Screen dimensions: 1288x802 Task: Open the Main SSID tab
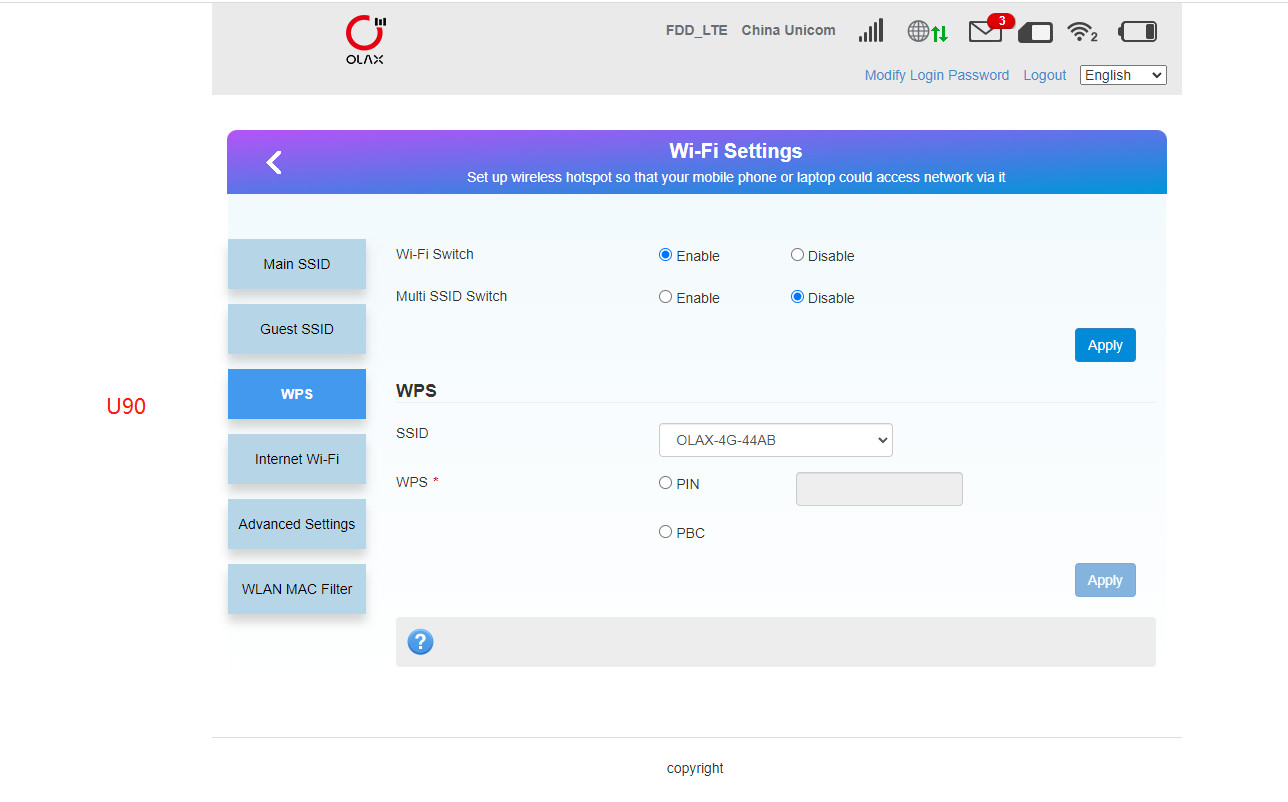point(297,264)
